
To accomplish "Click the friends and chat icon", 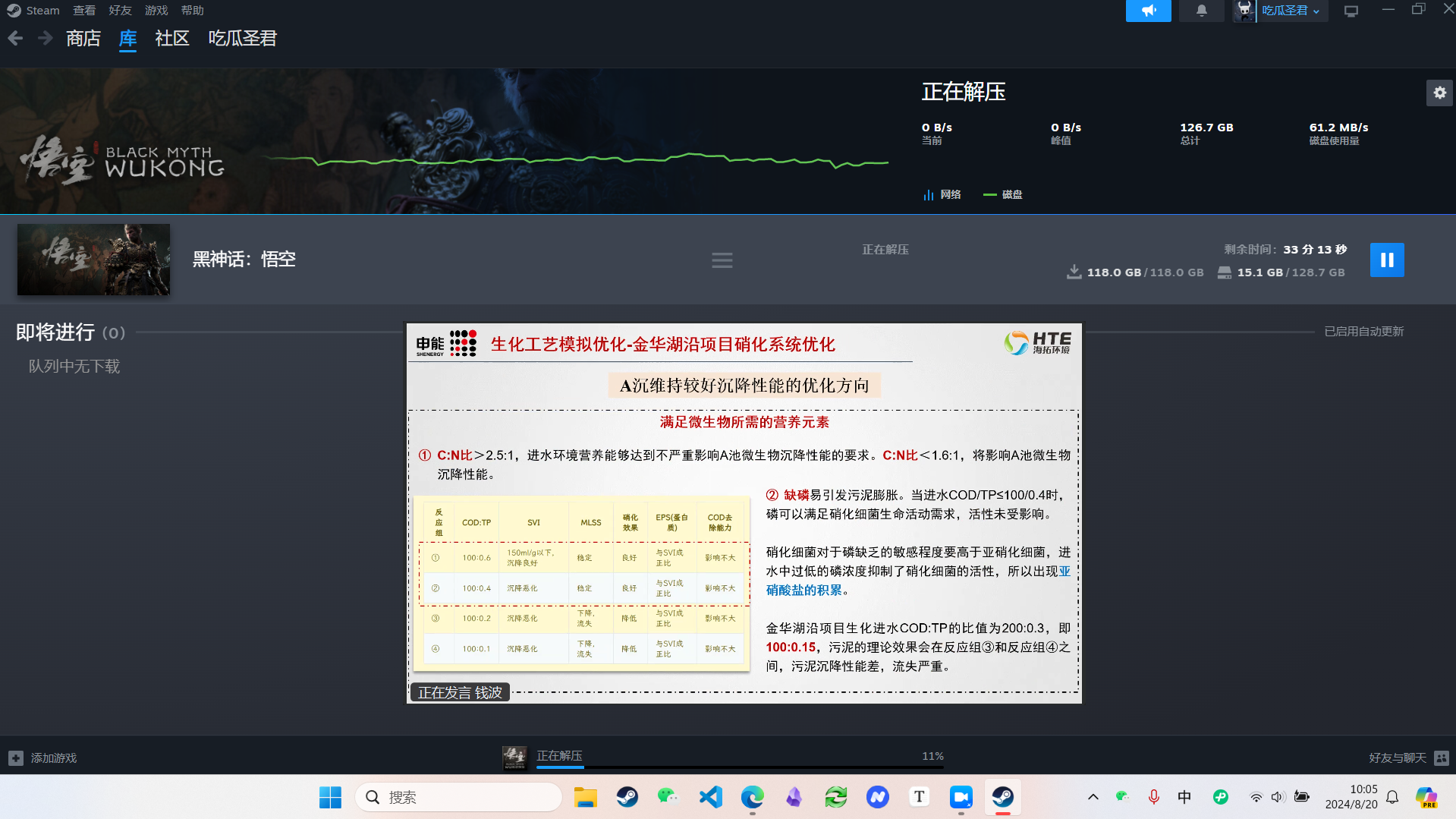I will [1442, 758].
